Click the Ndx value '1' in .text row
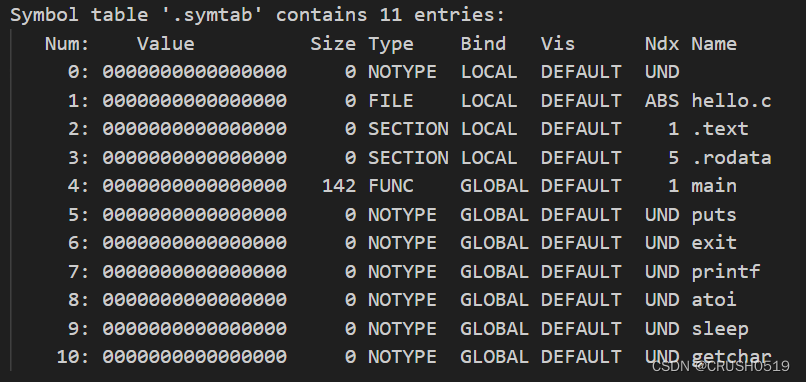 (x=673, y=129)
